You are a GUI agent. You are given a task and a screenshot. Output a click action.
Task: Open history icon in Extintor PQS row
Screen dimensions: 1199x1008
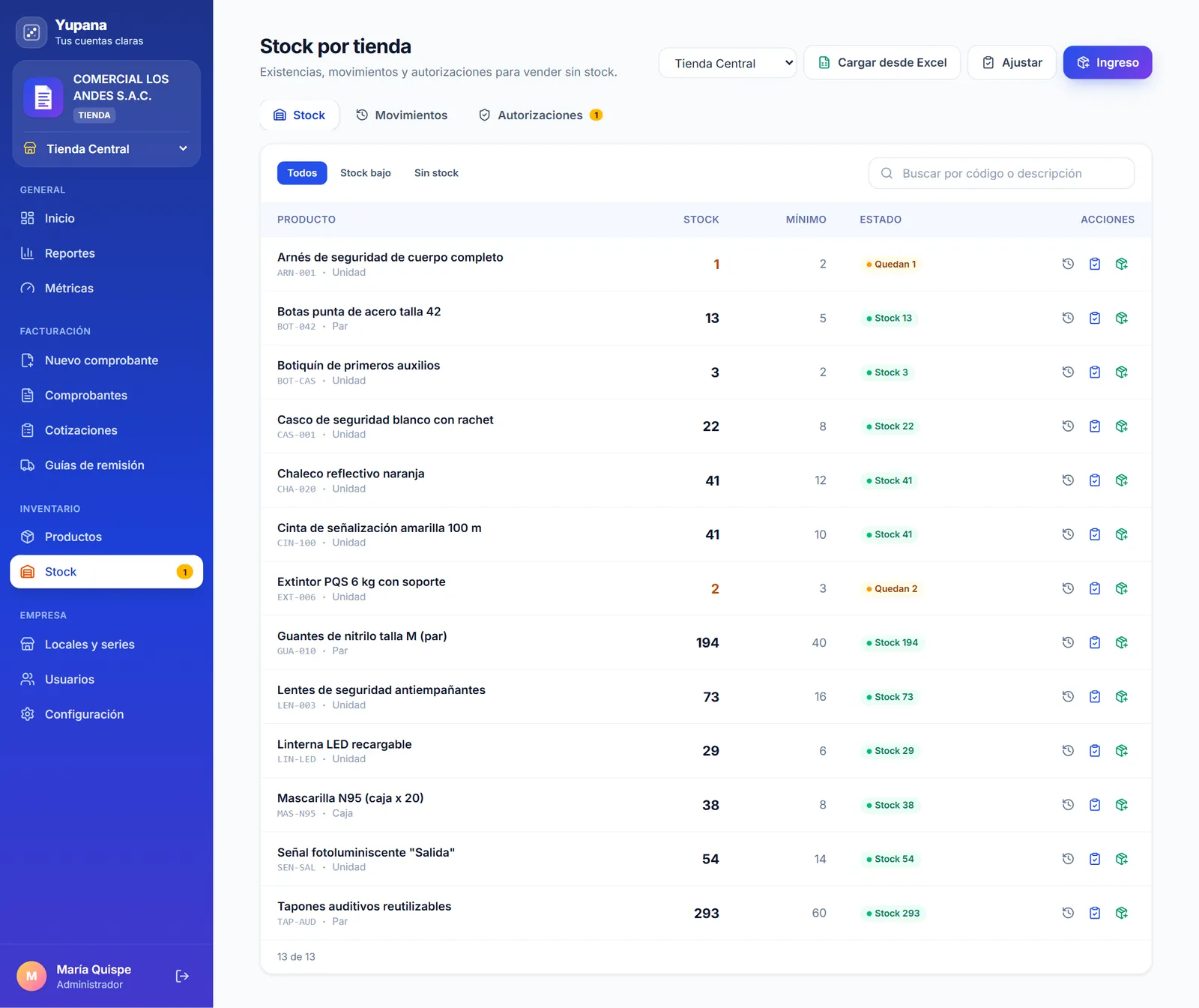click(x=1068, y=588)
